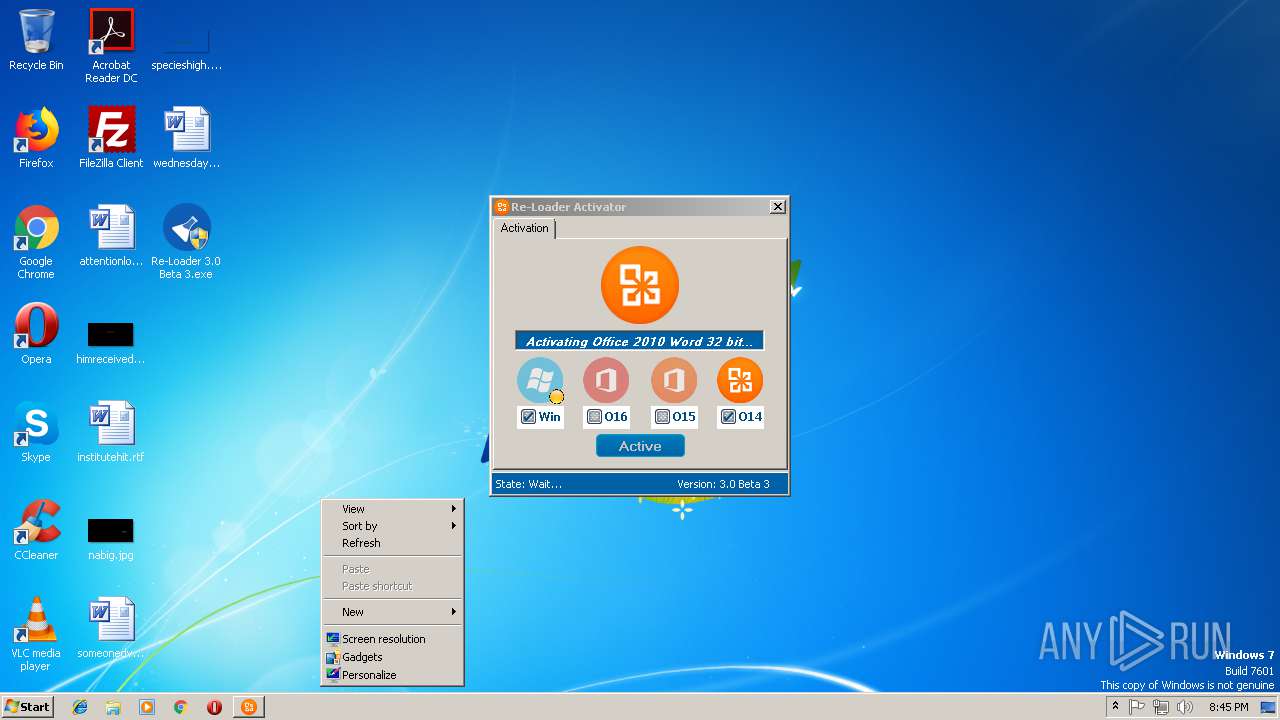This screenshot has height=720, width=1280.
Task: Open the Start menu
Action: [27, 707]
